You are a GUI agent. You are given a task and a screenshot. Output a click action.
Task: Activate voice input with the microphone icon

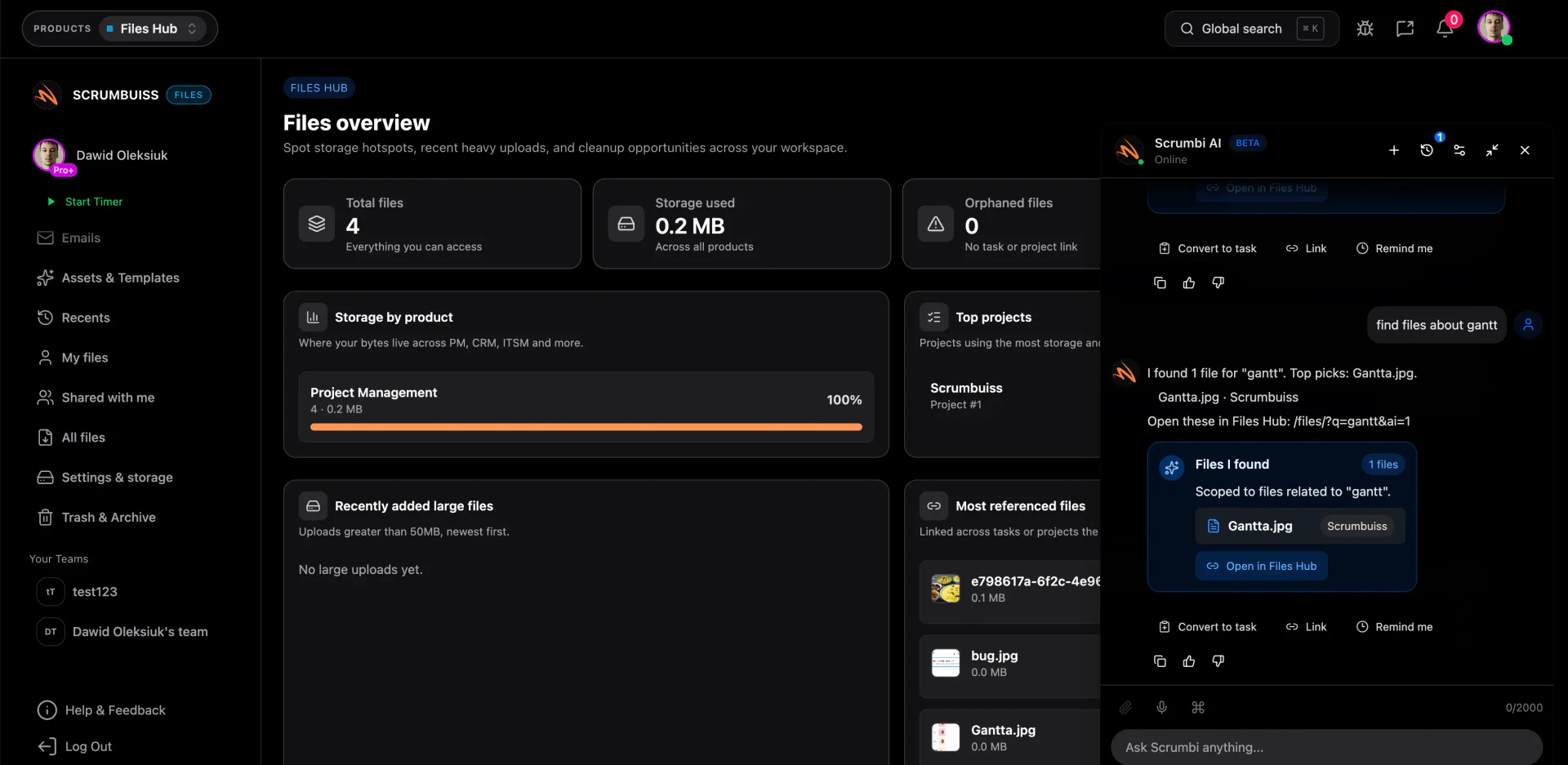(1162, 707)
